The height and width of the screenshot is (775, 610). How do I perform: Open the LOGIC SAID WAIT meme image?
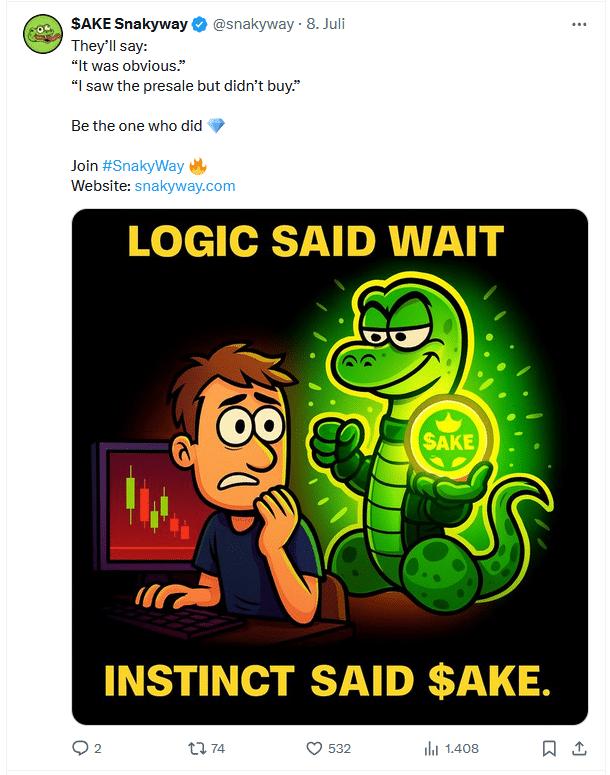(x=330, y=466)
